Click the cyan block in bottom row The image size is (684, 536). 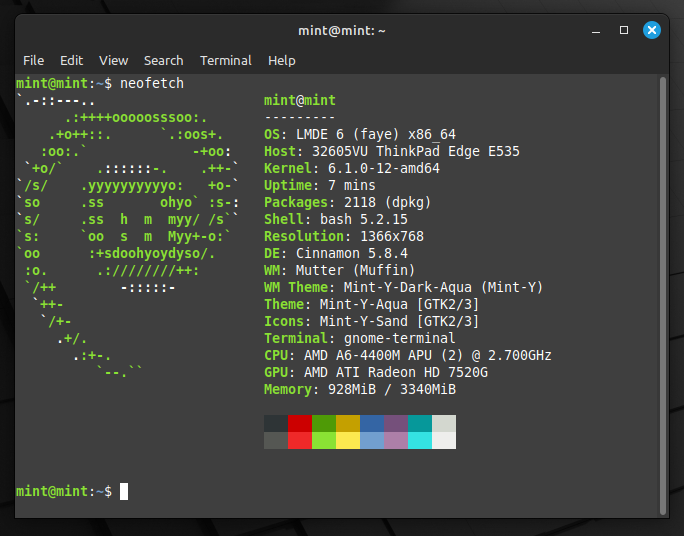click(x=420, y=440)
